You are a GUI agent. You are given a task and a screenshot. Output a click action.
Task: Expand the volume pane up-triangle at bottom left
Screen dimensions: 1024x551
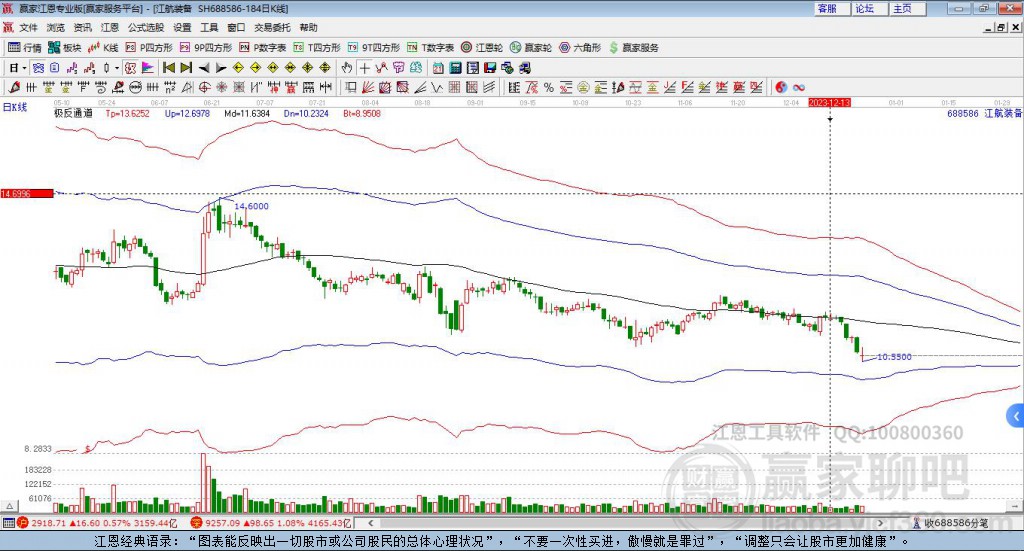(9, 506)
